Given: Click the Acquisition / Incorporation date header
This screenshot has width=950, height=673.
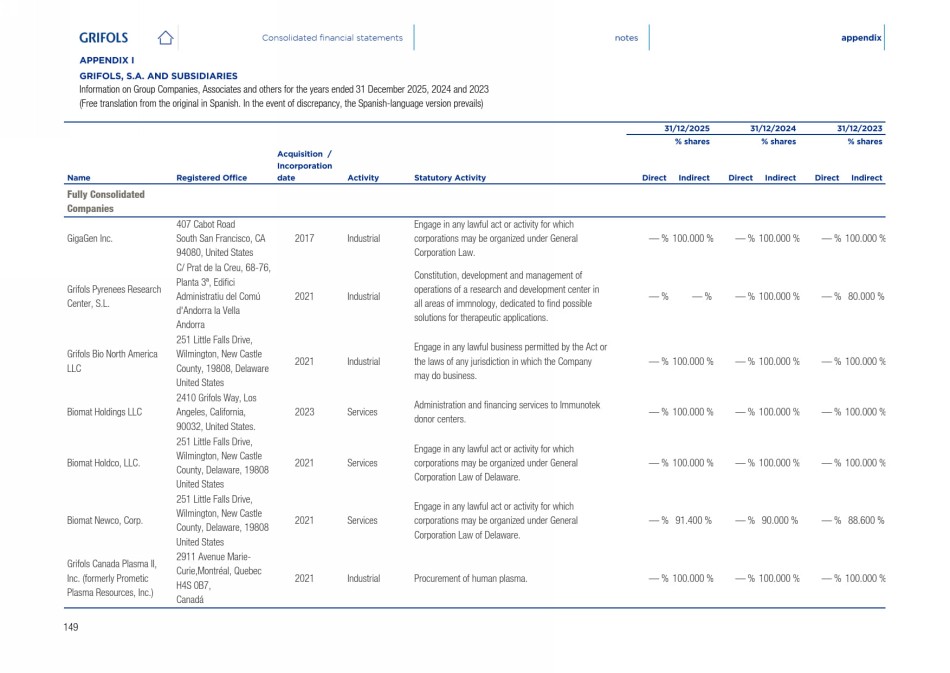Looking at the screenshot, I should [x=304, y=166].
